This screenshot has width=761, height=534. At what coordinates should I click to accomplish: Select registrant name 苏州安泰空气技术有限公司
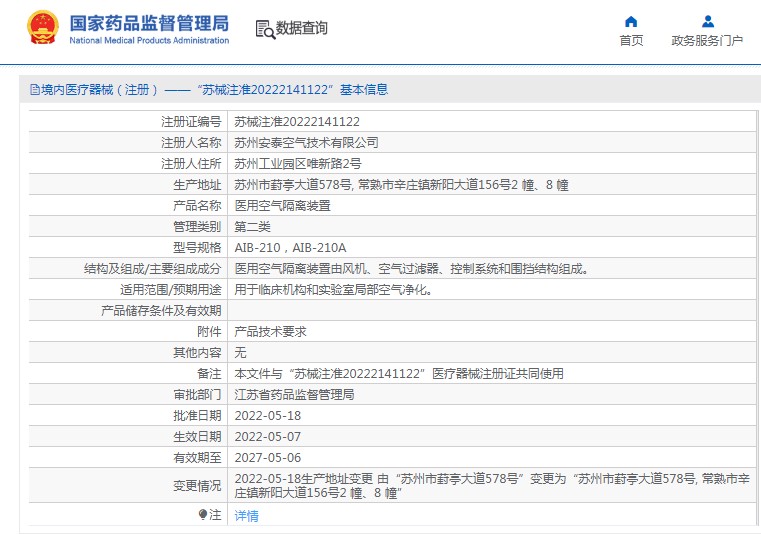point(306,142)
